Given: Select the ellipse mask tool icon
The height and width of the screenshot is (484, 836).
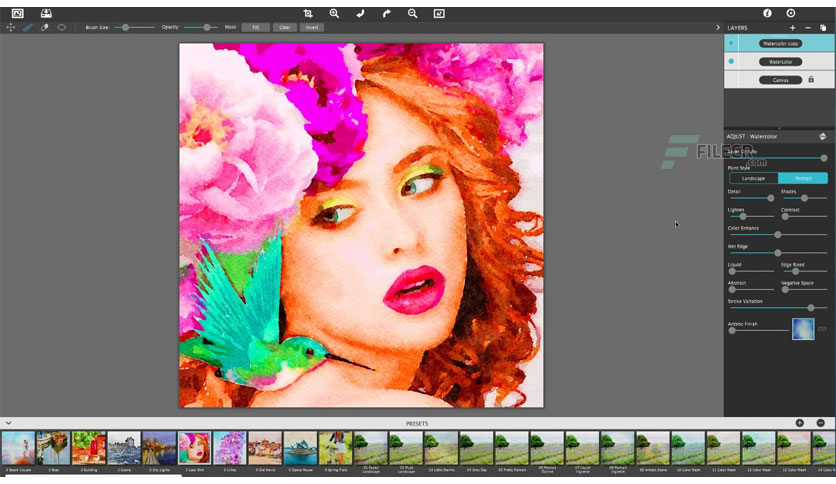Looking at the screenshot, I should pyautogui.click(x=62, y=27).
